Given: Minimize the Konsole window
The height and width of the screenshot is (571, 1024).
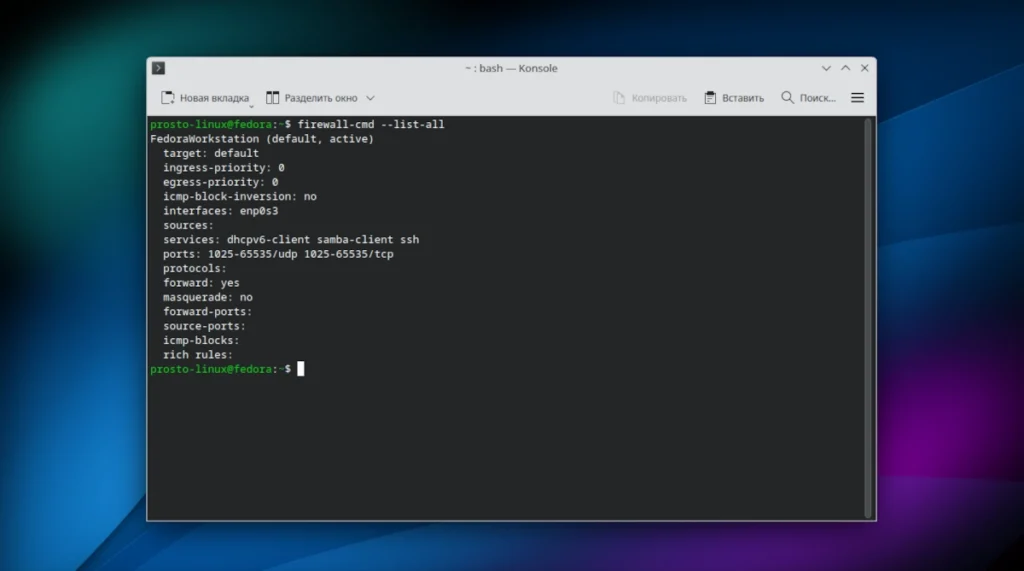Looking at the screenshot, I should coord(826,68).
